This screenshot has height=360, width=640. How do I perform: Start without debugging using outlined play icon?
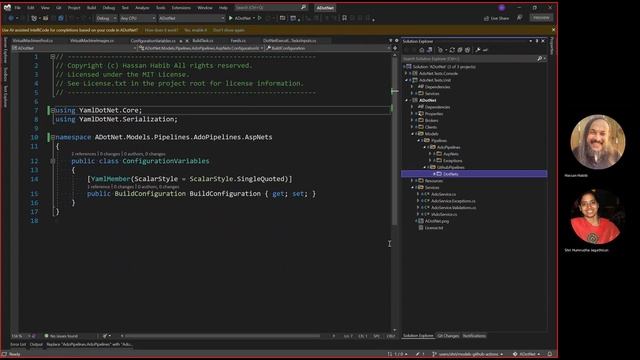pos(260,18)
